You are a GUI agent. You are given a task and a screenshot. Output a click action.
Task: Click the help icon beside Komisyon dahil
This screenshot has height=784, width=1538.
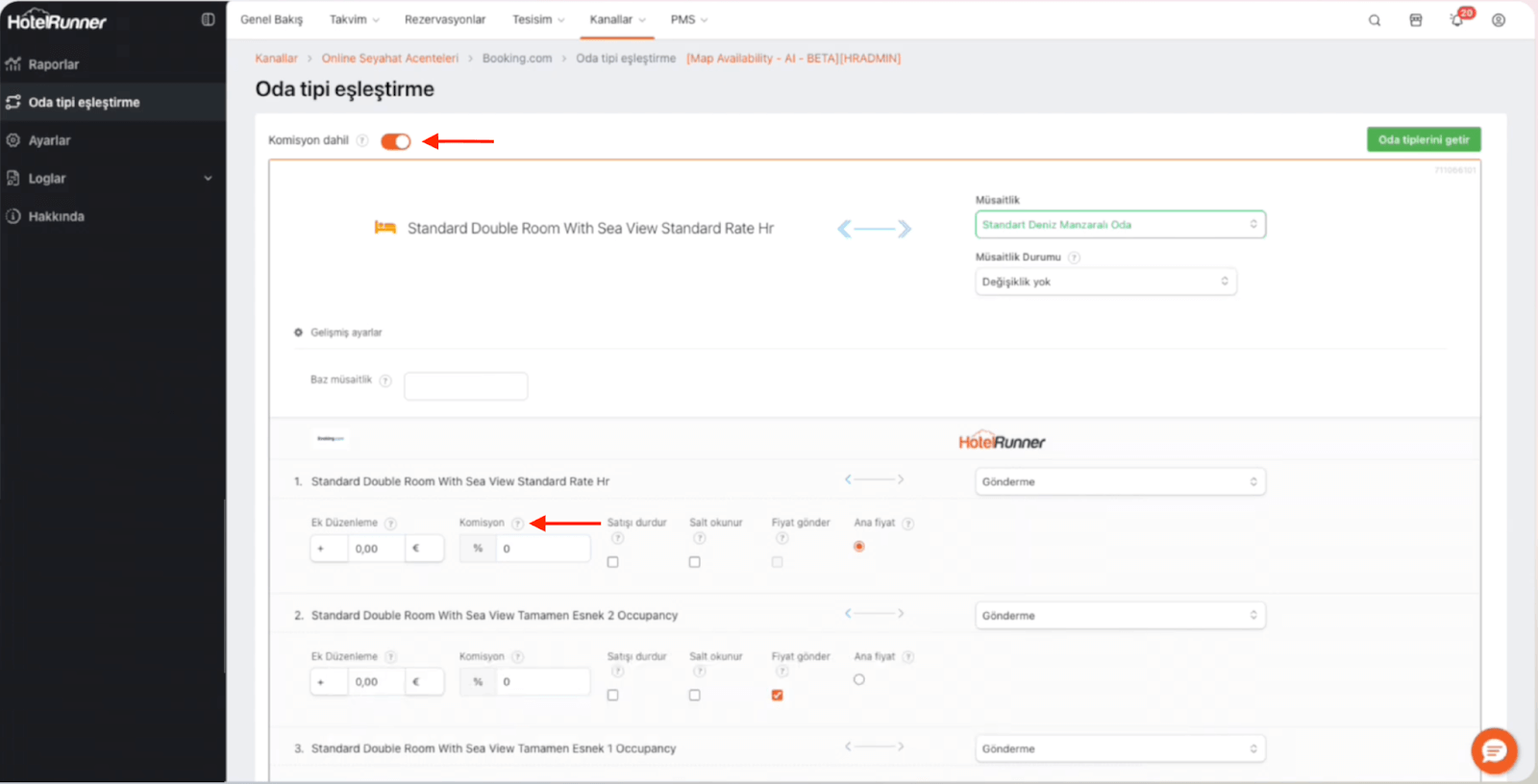[362, 141]
